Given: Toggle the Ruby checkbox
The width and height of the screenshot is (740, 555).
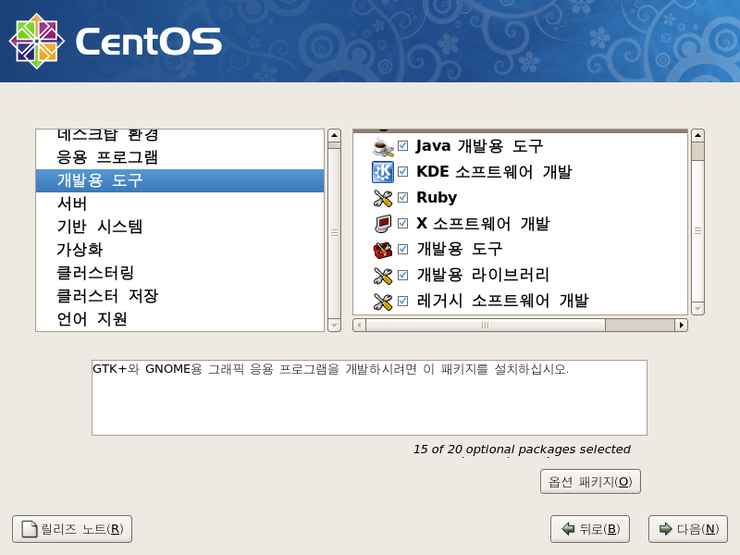Looking at the screenshot, I should coord(403,197).
